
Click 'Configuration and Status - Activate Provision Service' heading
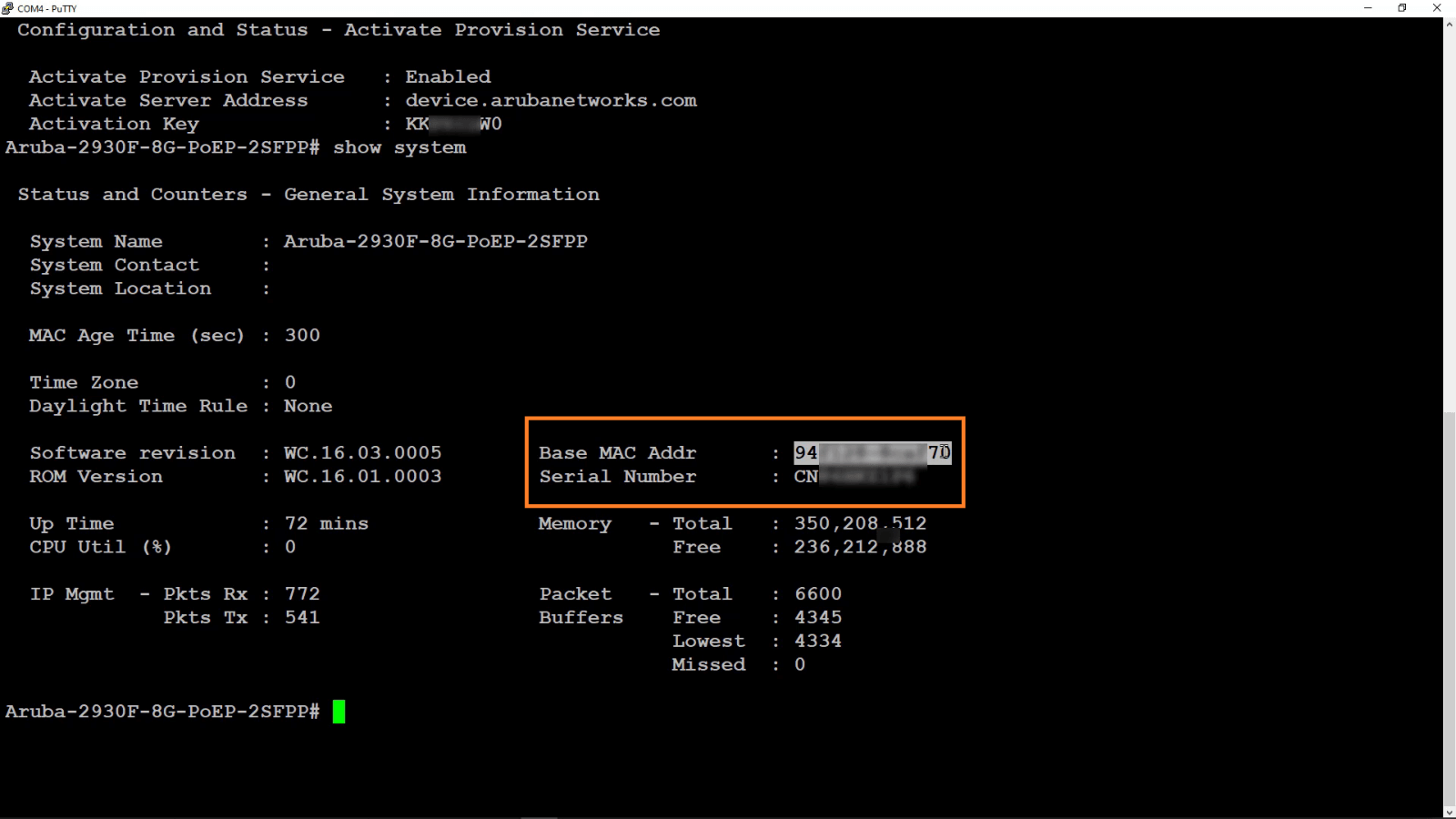[339, 29]
